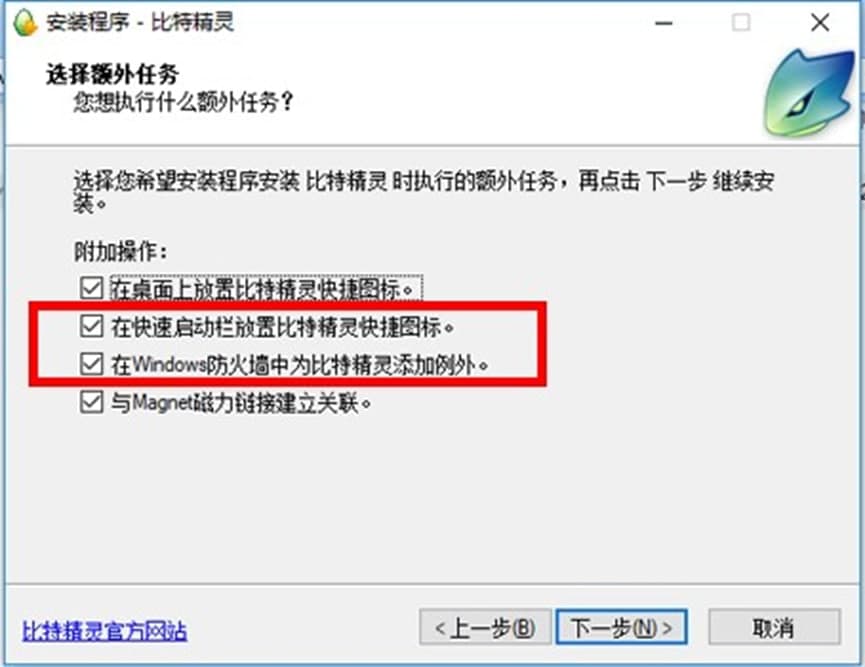Click the 与Magnet磁力链接建立关联 label text
This screenshot has width=865, height=667.
click(x=241, y=403)
